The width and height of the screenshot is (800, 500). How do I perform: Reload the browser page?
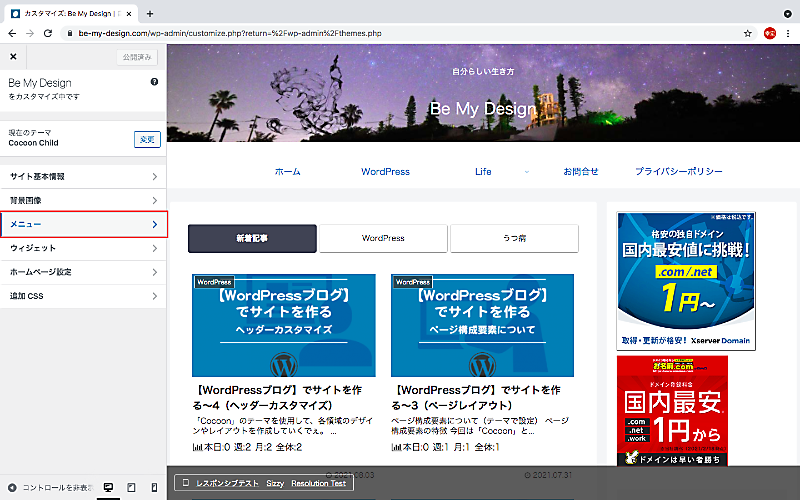[49, 33]
